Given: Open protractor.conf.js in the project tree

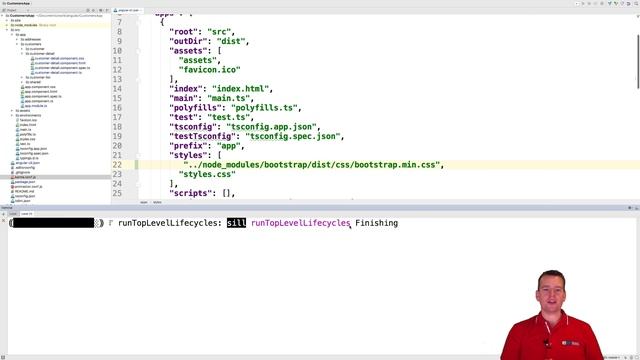Looking at the screenshot, I should coord(28,187).
